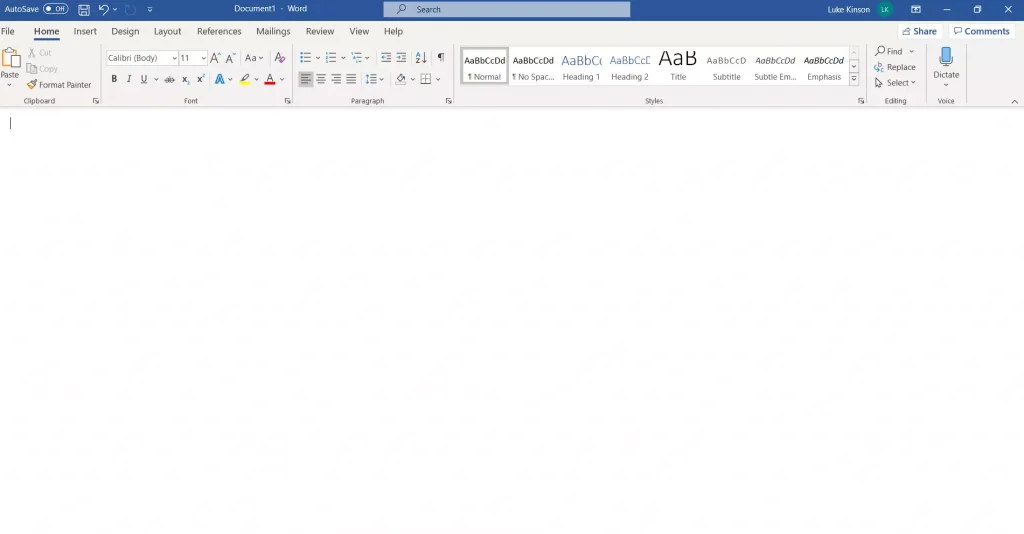Expand the Styles gallery more arrow
The height and width of the screenshot is (534, 1024).
[x=854, y=79]
